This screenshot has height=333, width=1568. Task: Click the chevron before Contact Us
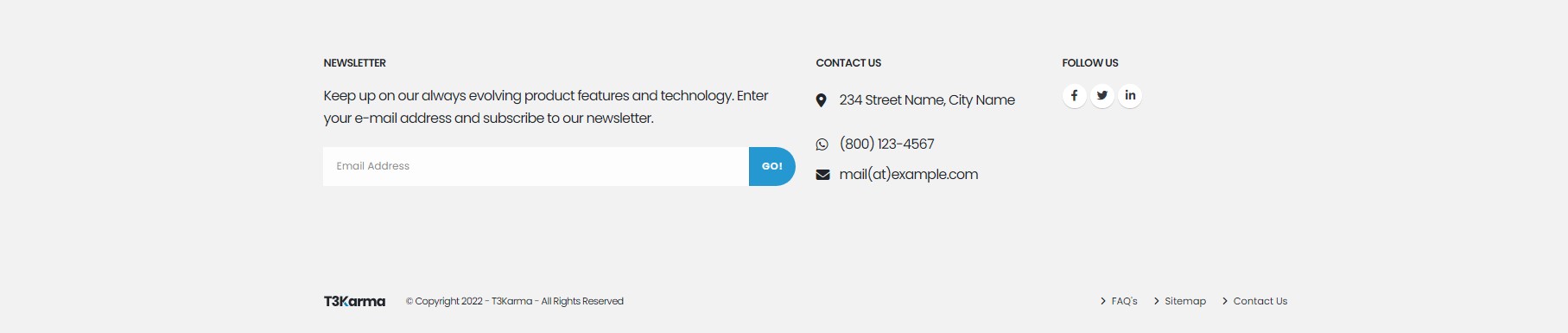1225,301
